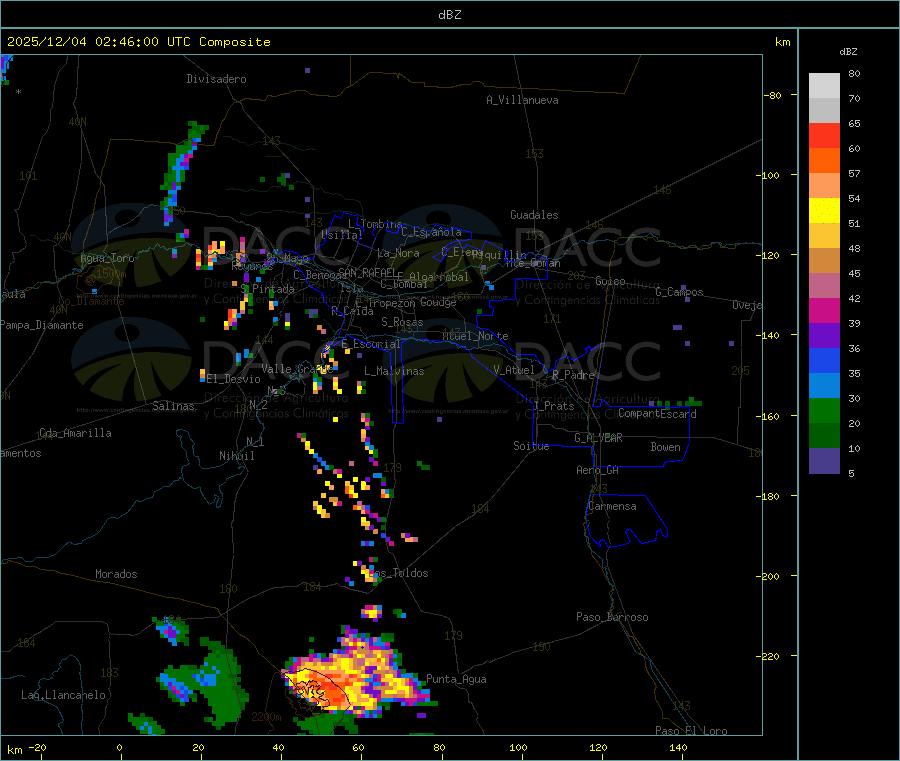Select the Punta_Agua place label
Viewport: 900px width, 761px height.
456,679
